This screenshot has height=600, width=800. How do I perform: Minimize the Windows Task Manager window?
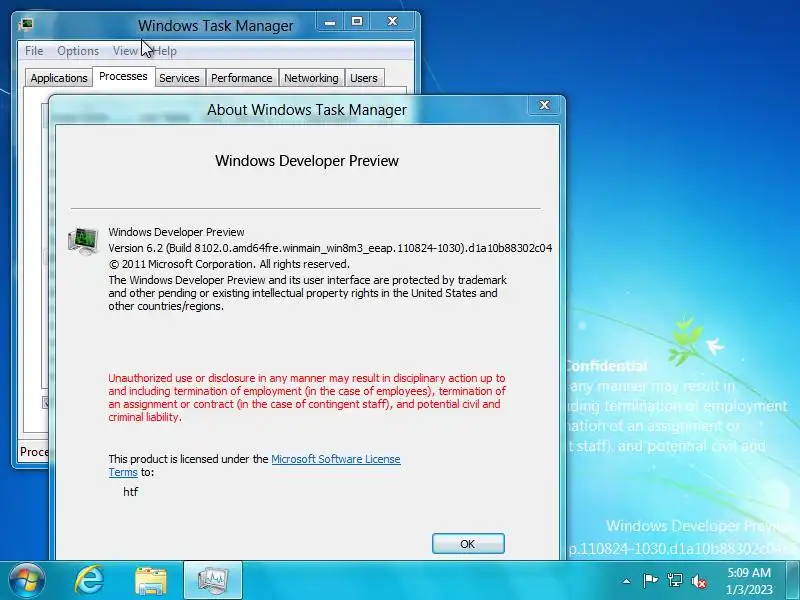(x=330, y=22)
